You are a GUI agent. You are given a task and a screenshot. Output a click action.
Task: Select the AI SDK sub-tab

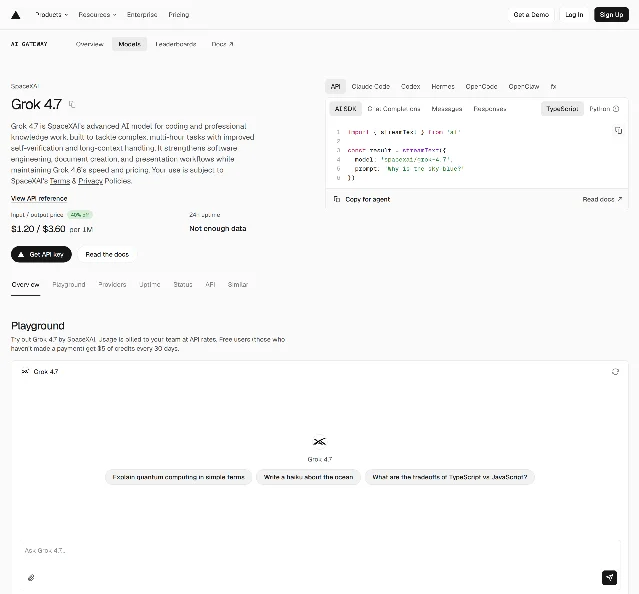point(346,109)
